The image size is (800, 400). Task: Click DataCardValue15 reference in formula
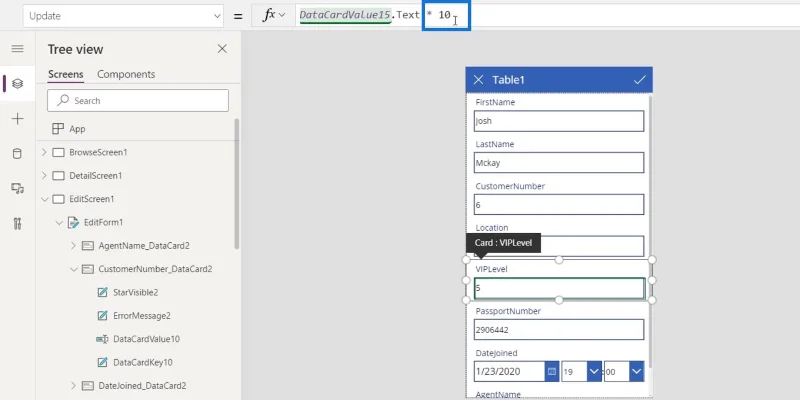(344, 15)
